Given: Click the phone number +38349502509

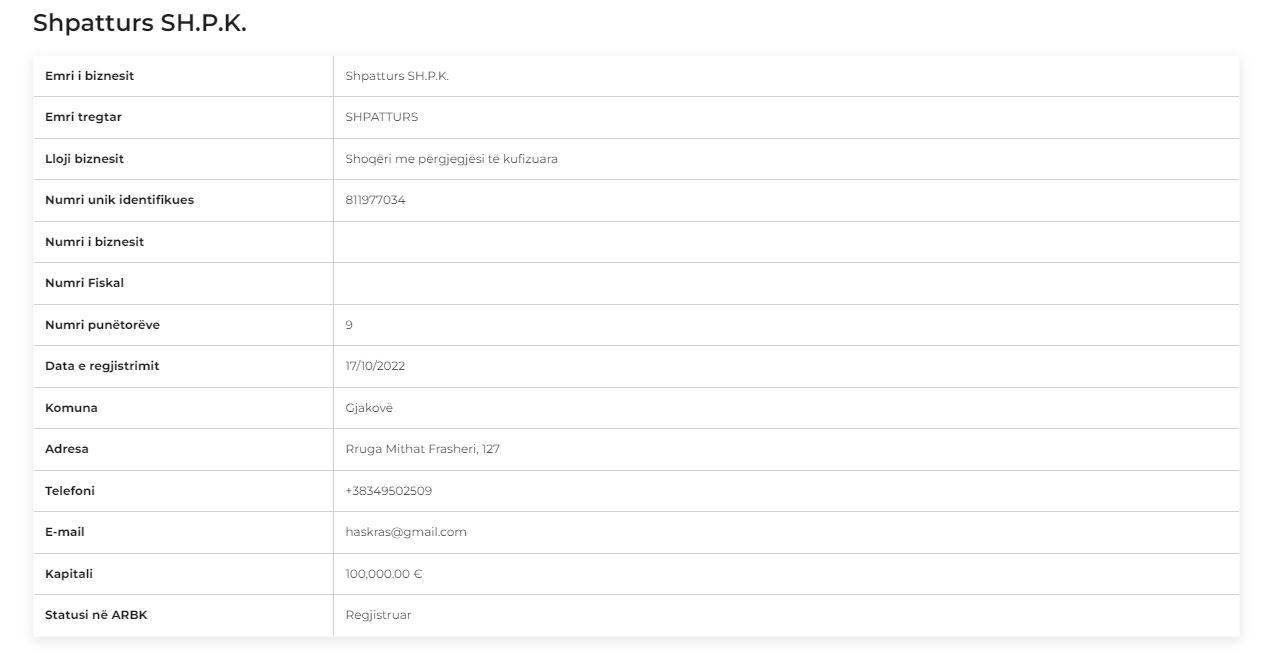Looking at the screenshot, I should (x=389, y=491).
